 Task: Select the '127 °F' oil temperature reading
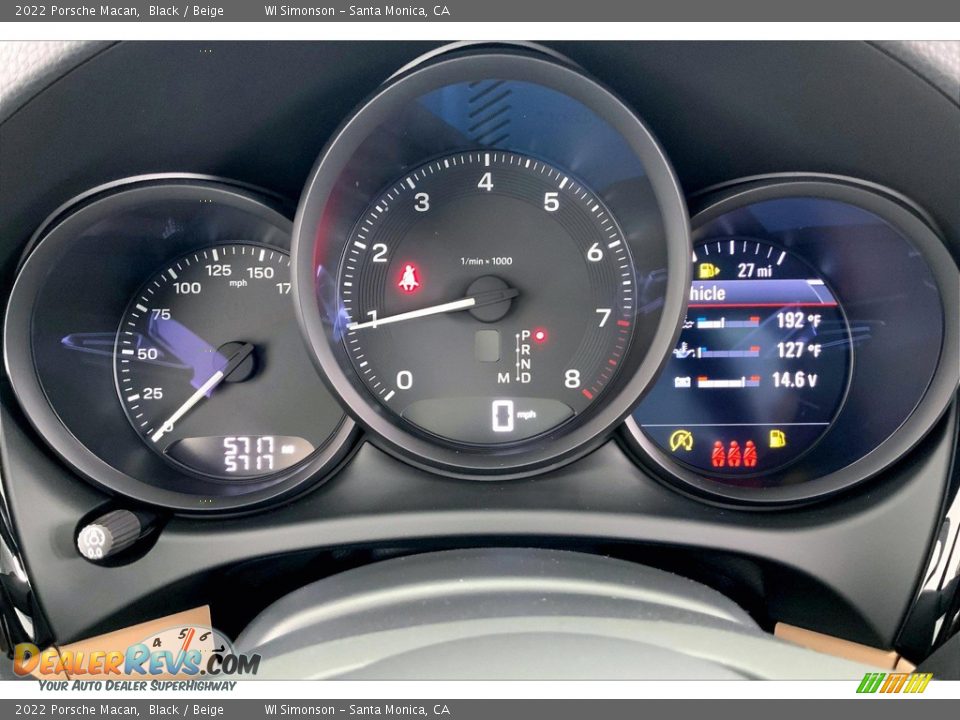click(798, 350)
